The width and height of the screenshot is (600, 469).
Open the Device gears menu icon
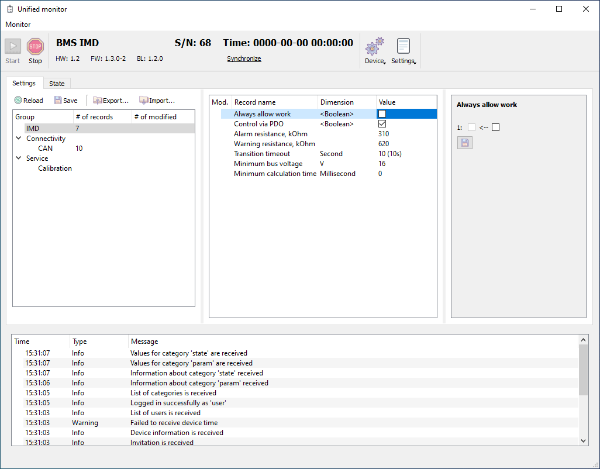point(374,47)
